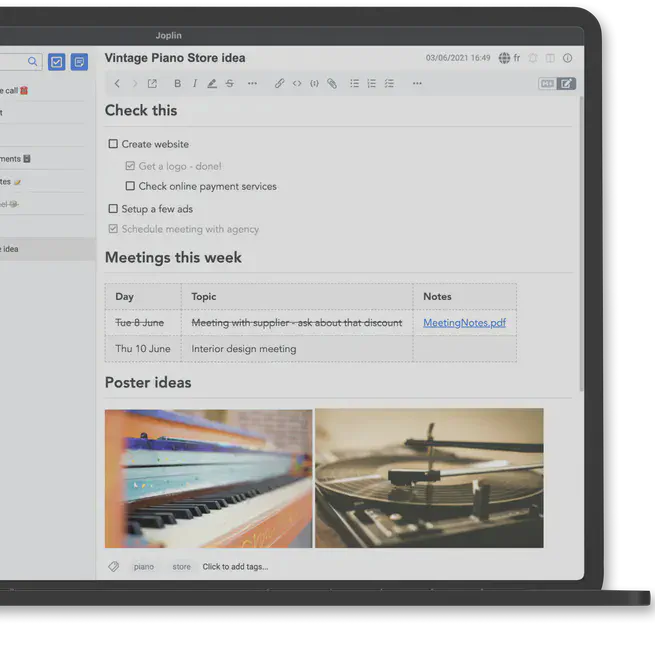The image size is (655, 655).
Task: Open note in external editor
Action: (x=152, y=84)
